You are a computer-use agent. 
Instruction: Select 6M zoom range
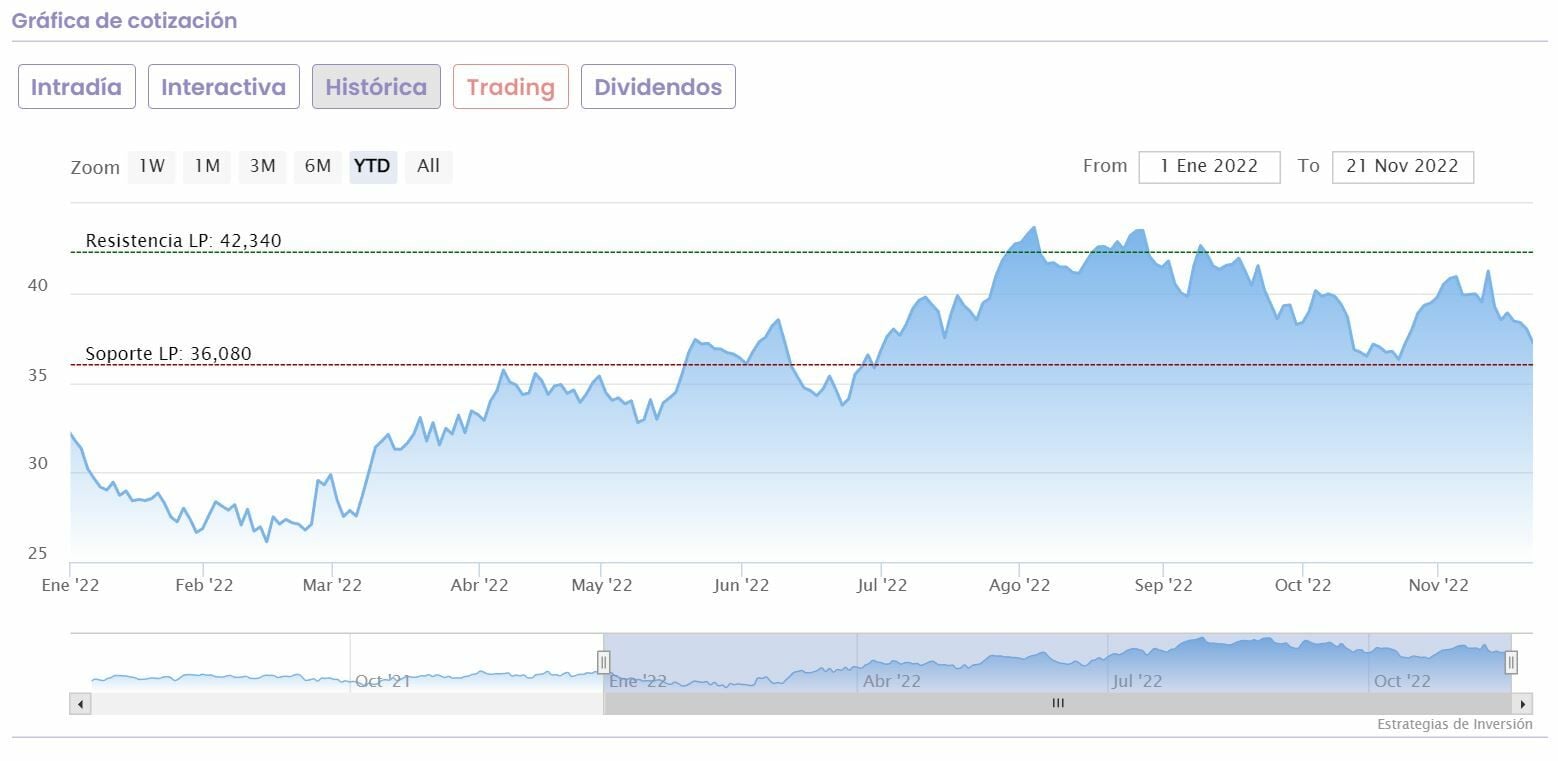[x=318, y=166]
